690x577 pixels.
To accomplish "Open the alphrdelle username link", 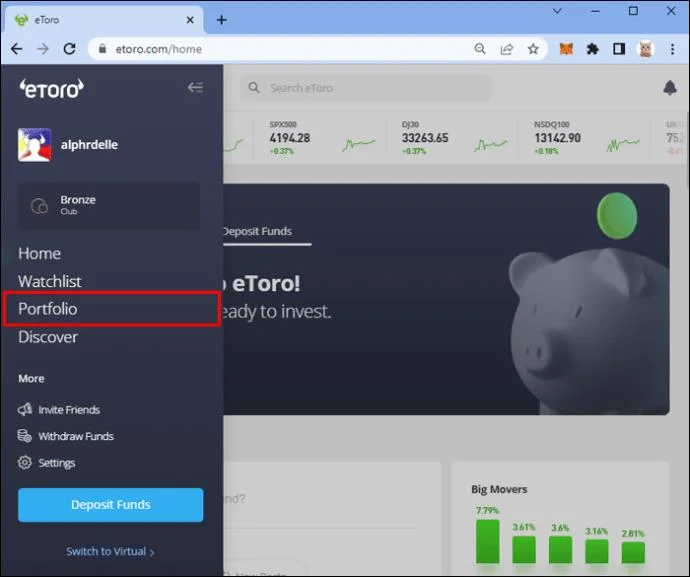I will click(89, 145).
